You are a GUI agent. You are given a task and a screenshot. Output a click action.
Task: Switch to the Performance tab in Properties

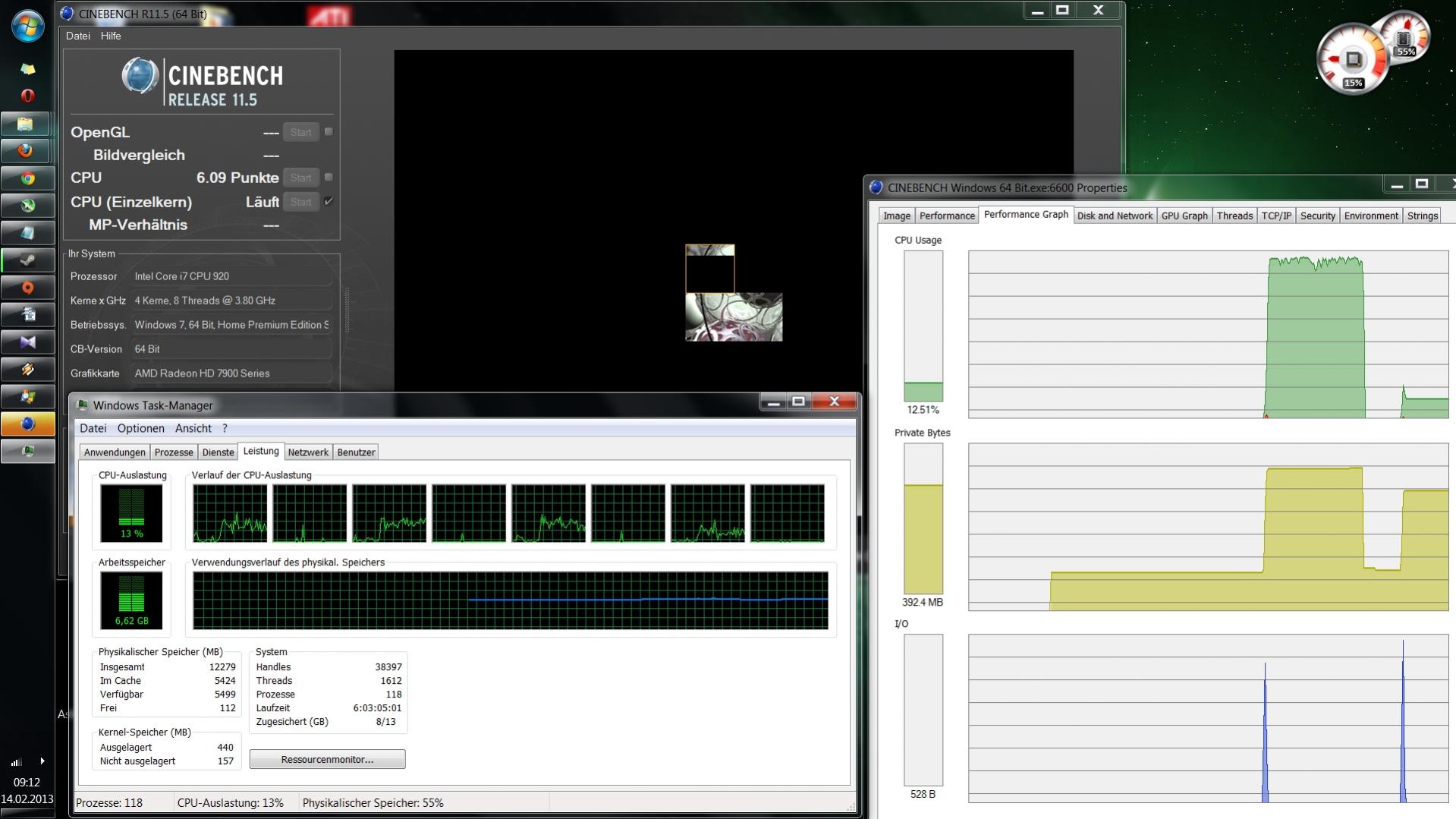click(947, 216)
